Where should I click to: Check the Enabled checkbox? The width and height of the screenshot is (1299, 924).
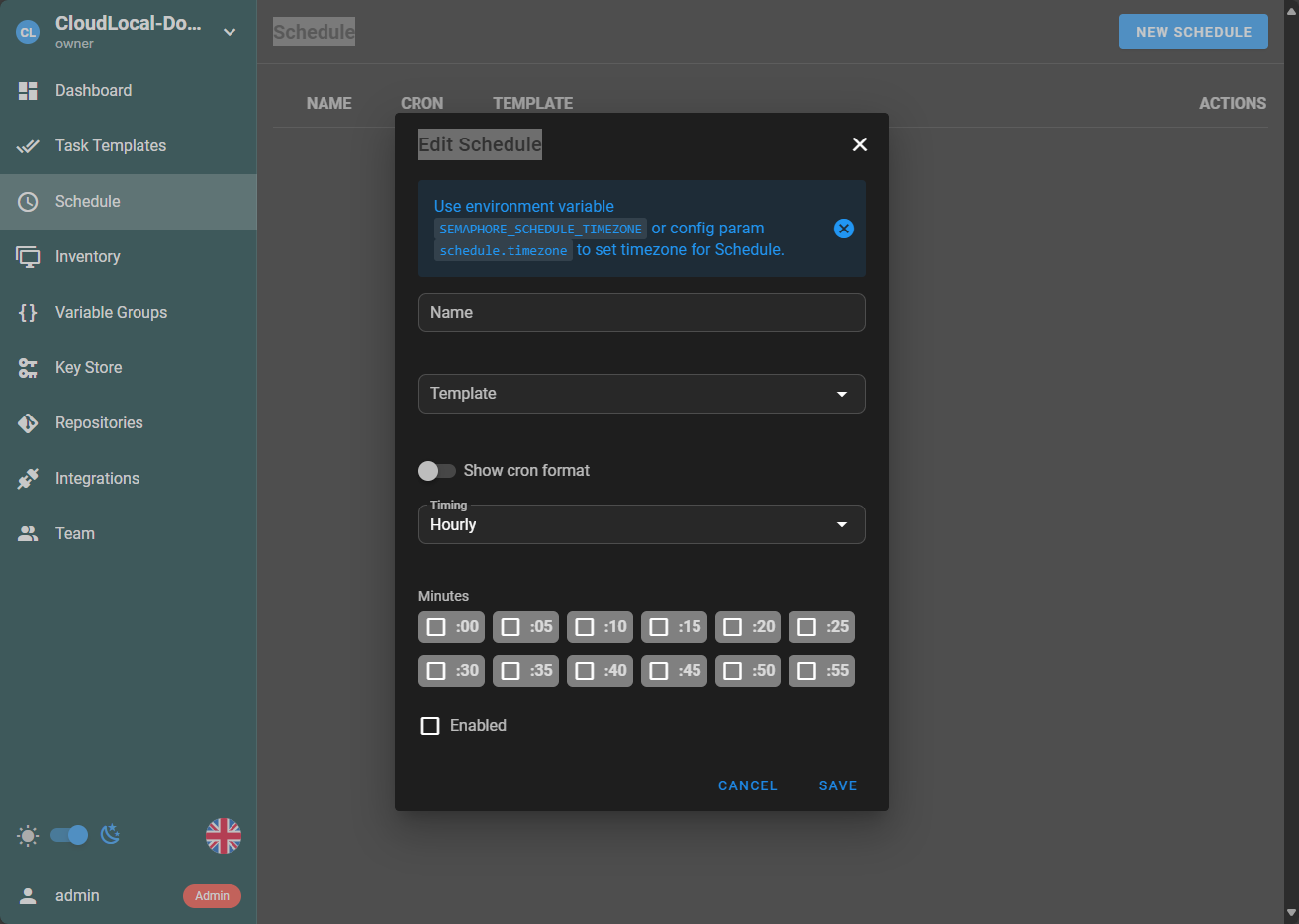(430, 726)
